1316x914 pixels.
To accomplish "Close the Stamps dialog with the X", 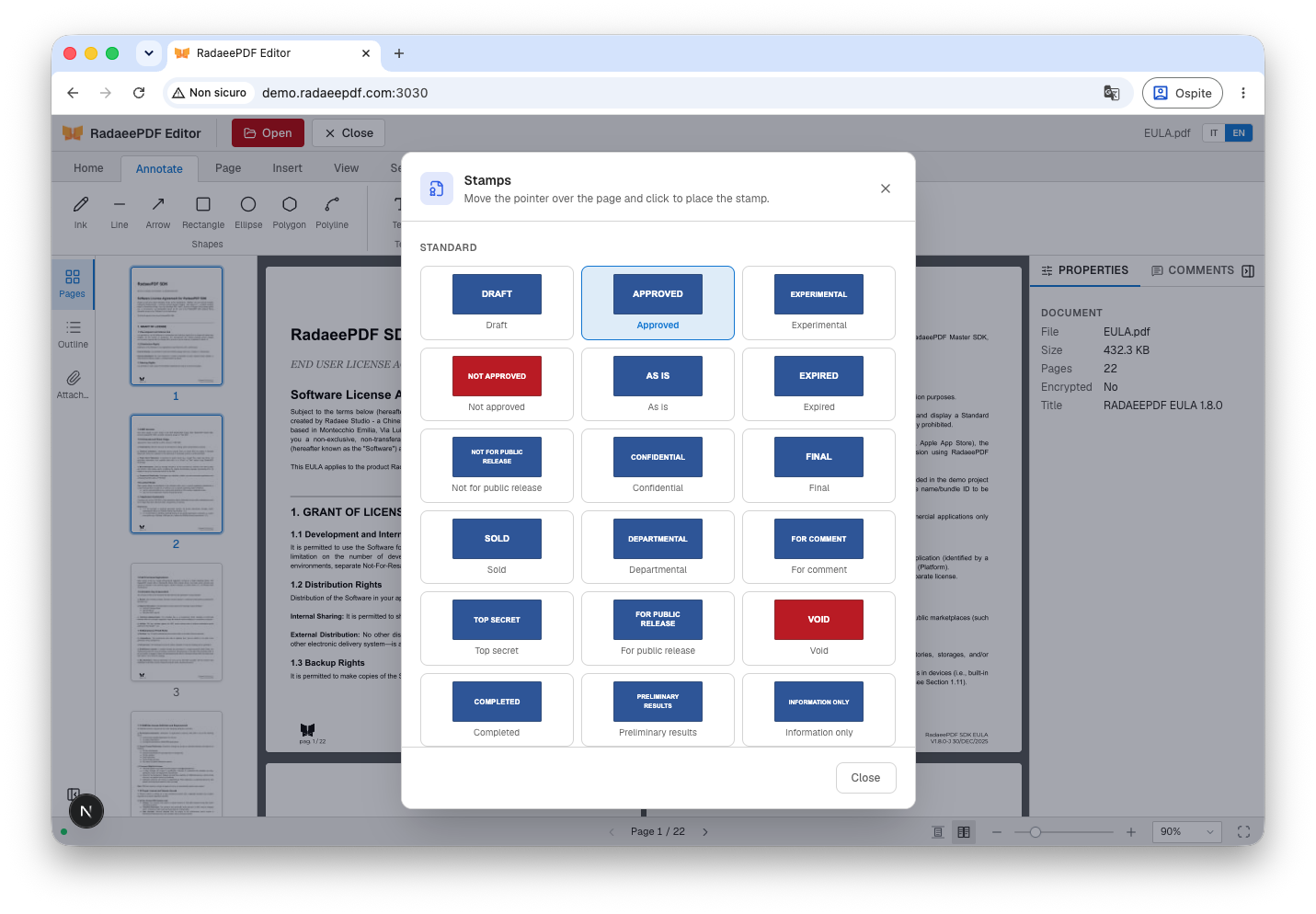I will tap(886, 189).
